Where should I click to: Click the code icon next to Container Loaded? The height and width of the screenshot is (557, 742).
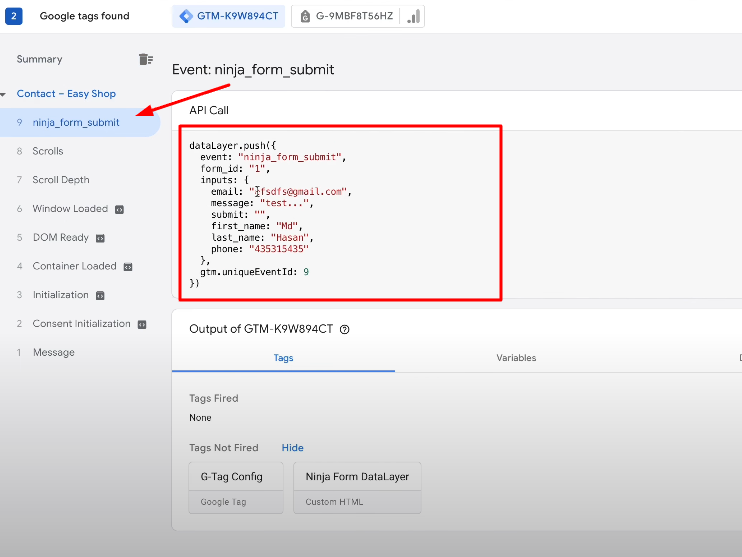(128, 267)
